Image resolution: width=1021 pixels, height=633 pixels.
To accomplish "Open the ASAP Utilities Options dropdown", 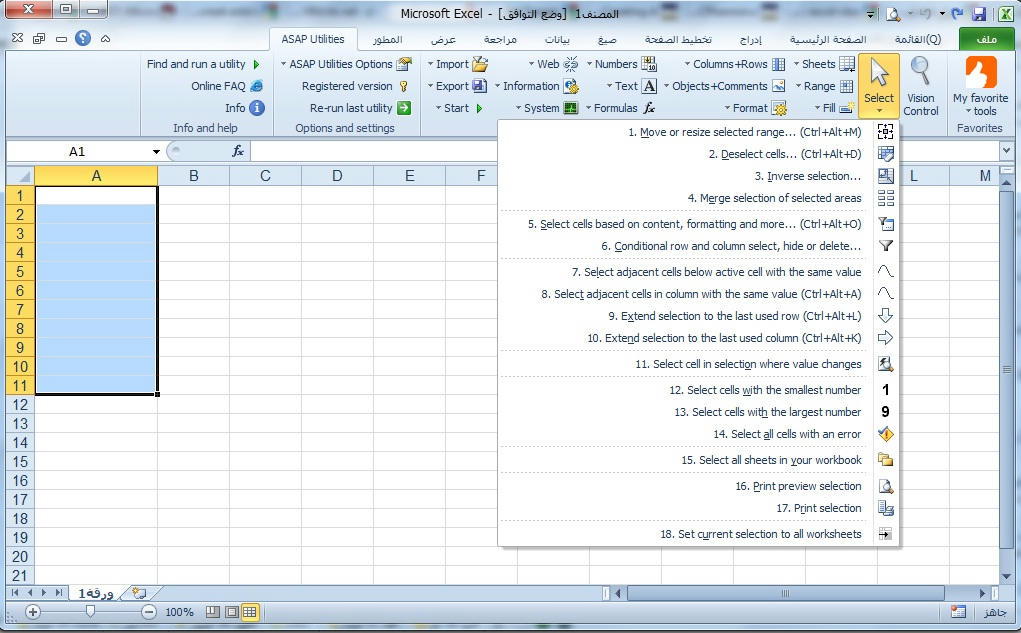I will pyautogui.click(x=346, y=64).
